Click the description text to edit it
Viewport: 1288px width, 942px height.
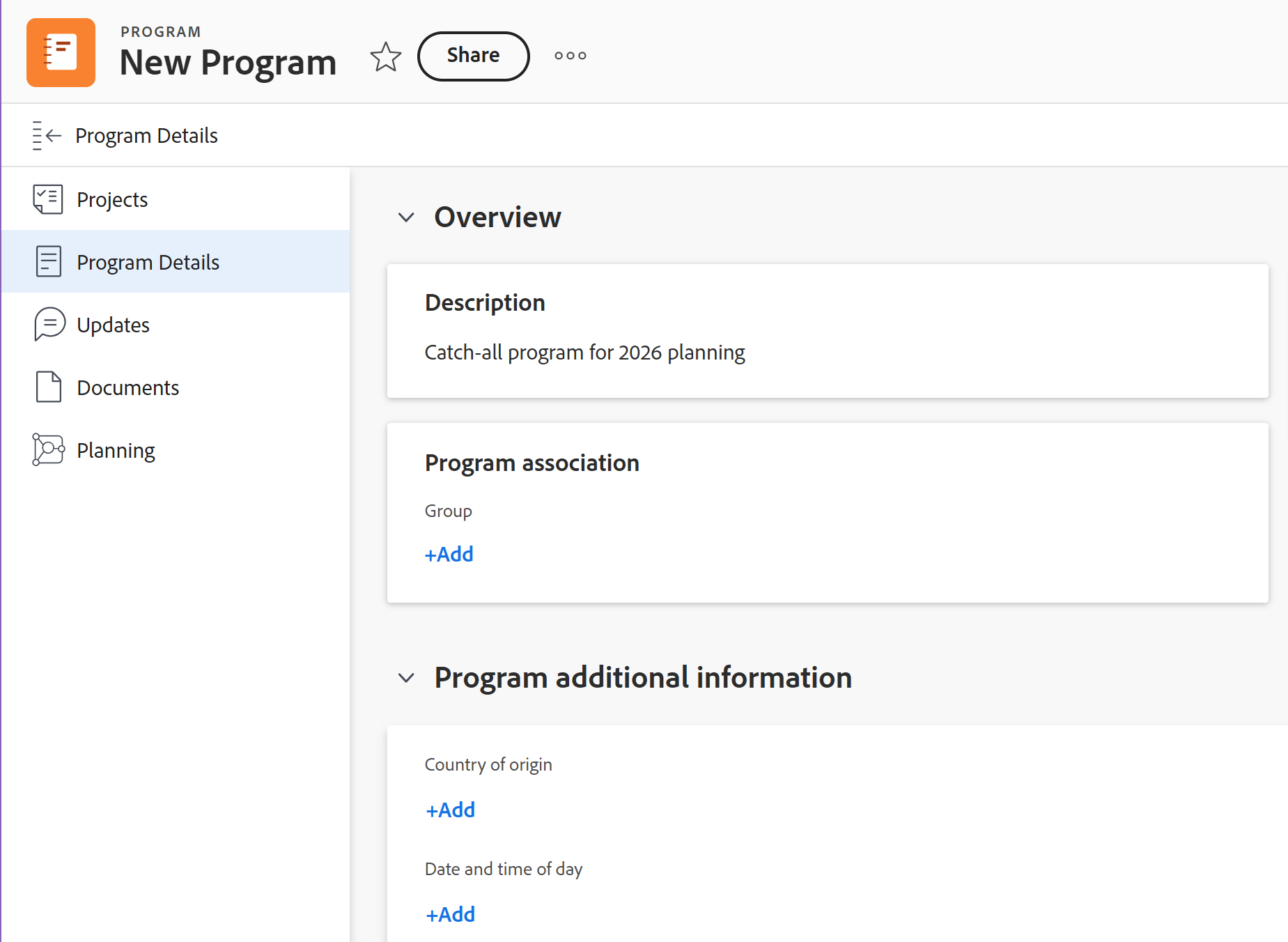[584, 353]
